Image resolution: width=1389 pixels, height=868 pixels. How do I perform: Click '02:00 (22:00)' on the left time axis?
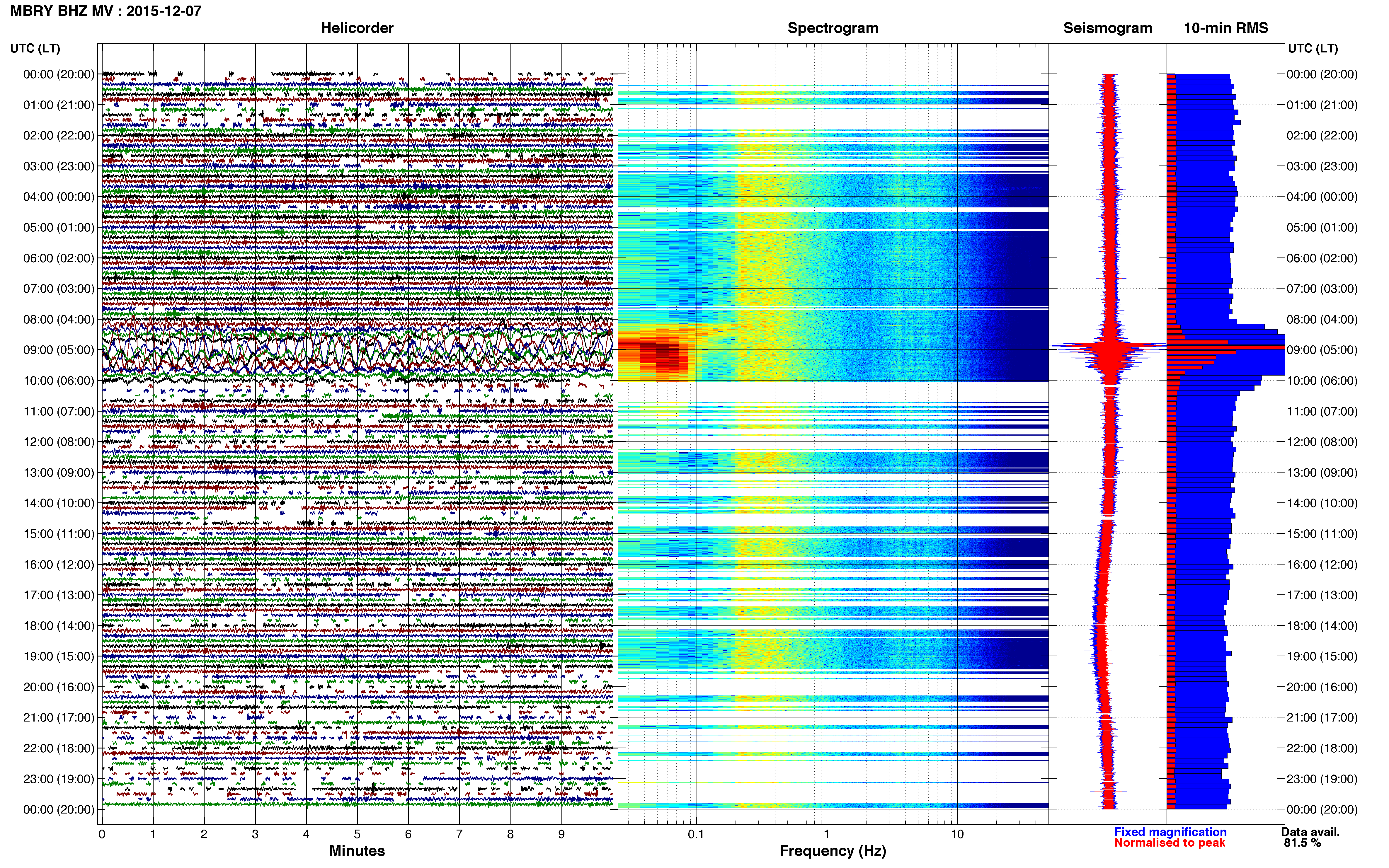coord(59,135)
